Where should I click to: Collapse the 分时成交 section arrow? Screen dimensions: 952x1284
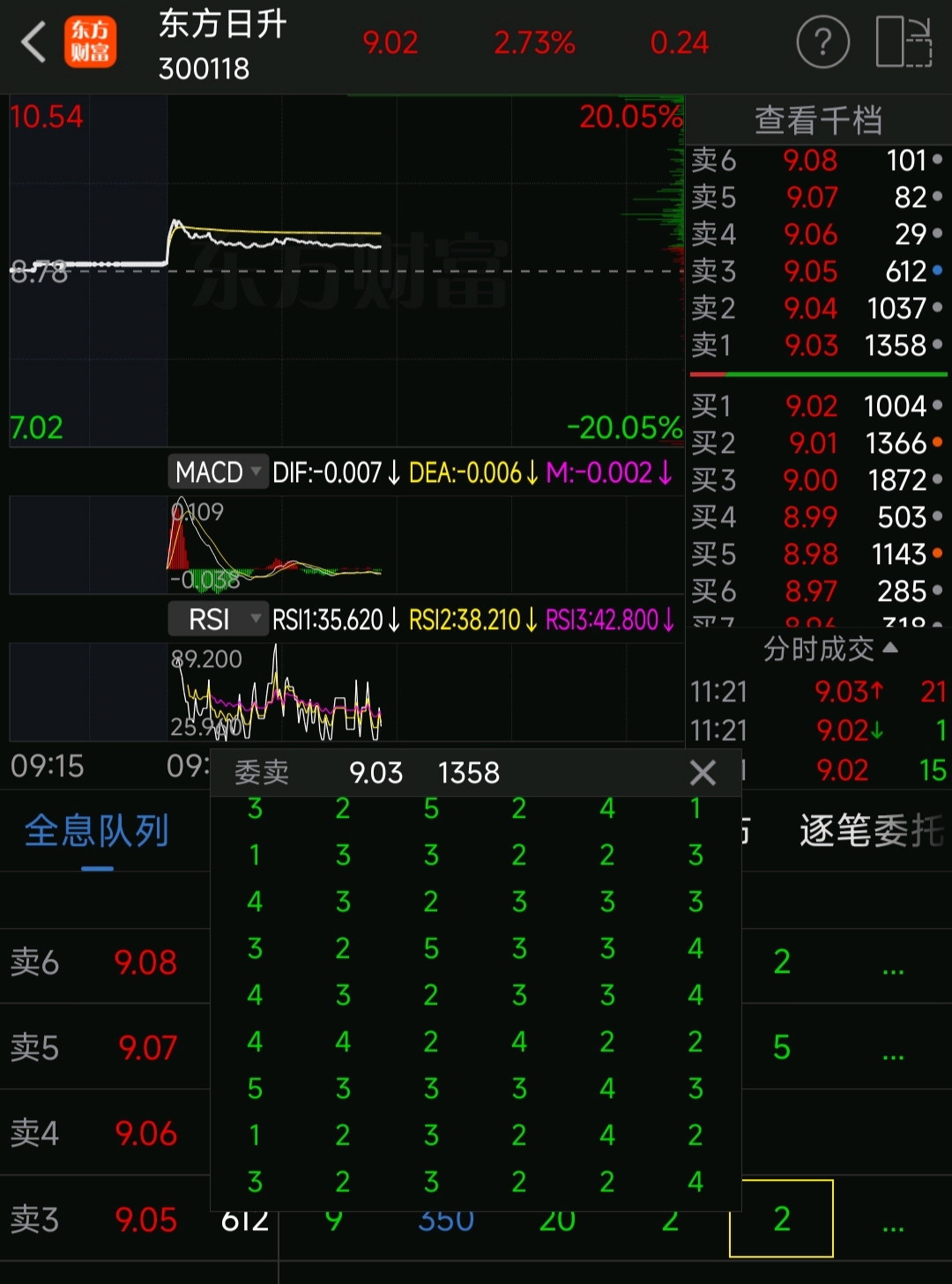(890, 648)
